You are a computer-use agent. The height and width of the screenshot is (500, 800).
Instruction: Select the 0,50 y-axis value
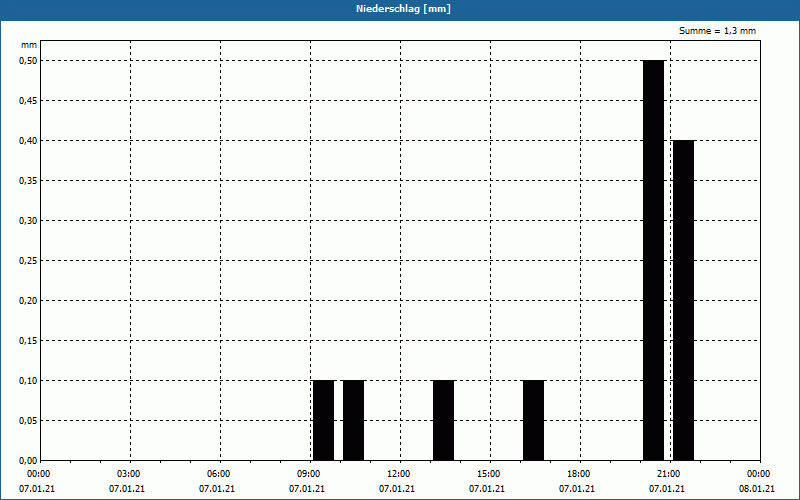click(x=28, y=61)
